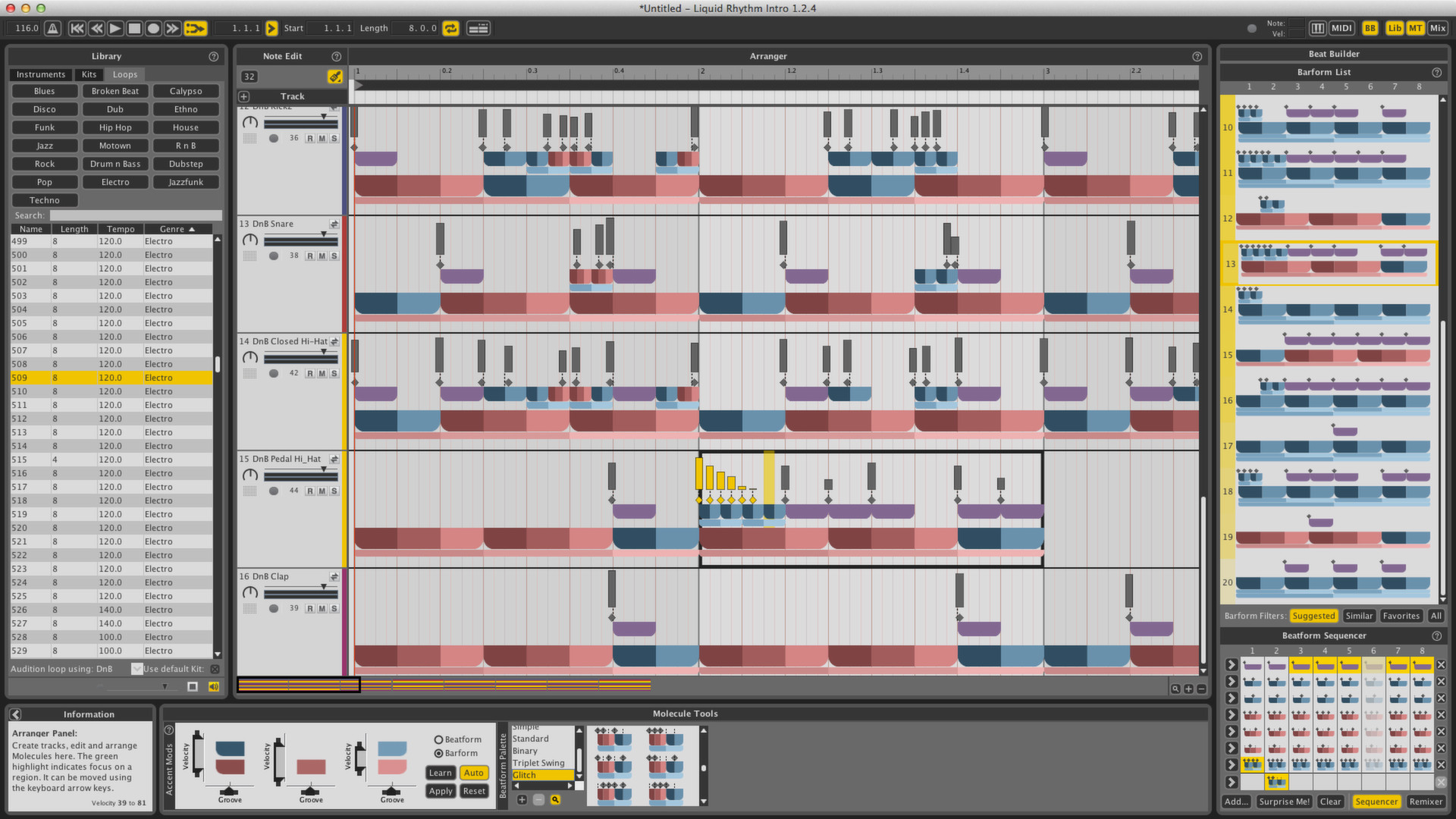Click the paintbrush icon in the Note Edit panel

[335, 76]
